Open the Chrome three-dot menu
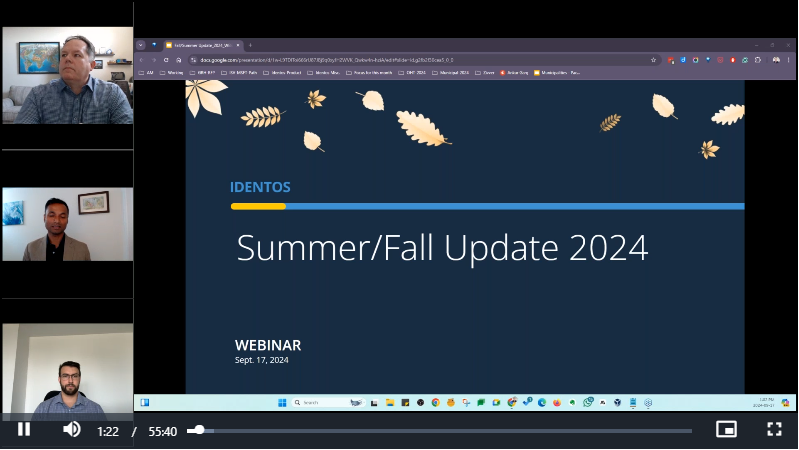The width and height of the screenshot is (799, 450). pyautogui.click(x=789, y=60)
